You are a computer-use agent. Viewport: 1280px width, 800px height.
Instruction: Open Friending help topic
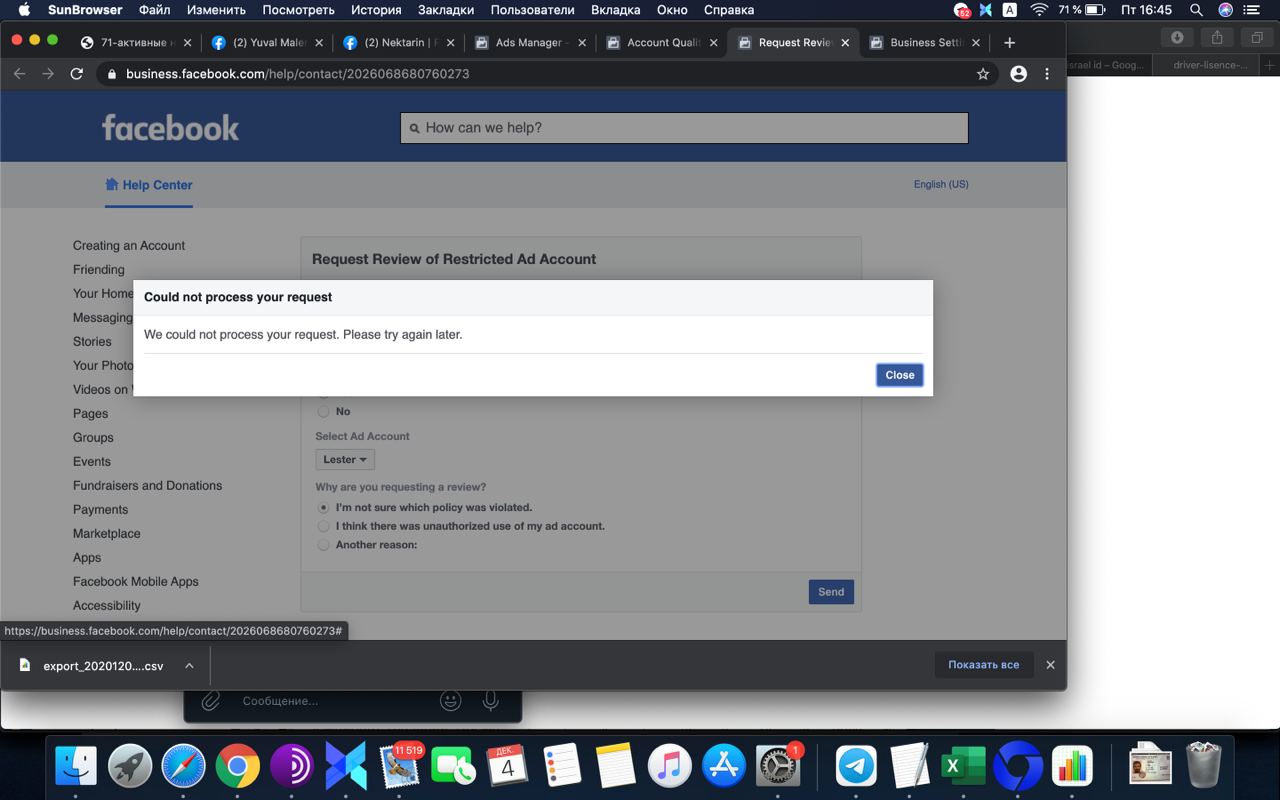coord(99,269)
